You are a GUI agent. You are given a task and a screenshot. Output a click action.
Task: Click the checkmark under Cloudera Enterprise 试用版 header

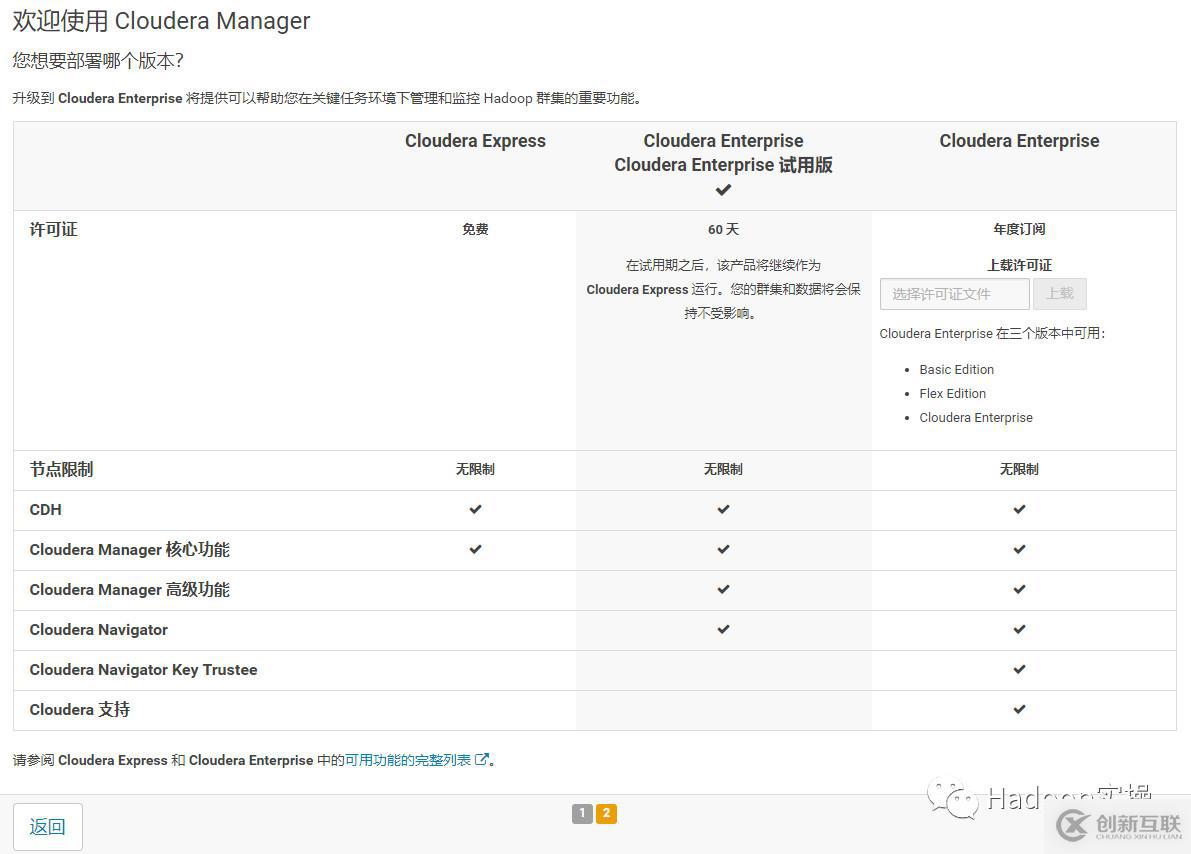[723, 190]
